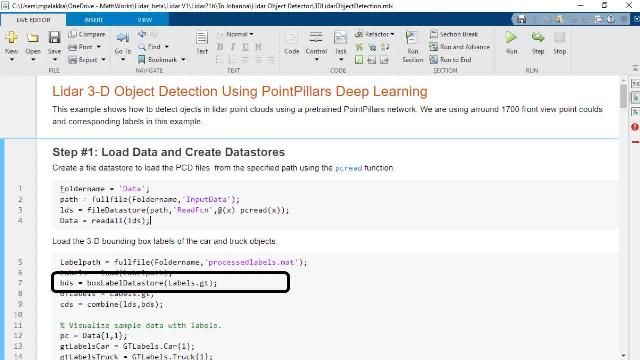The width and height of the screenshot is (640, 360).
Task: Click the Run Section icon
Action: [x=411, y=38]
